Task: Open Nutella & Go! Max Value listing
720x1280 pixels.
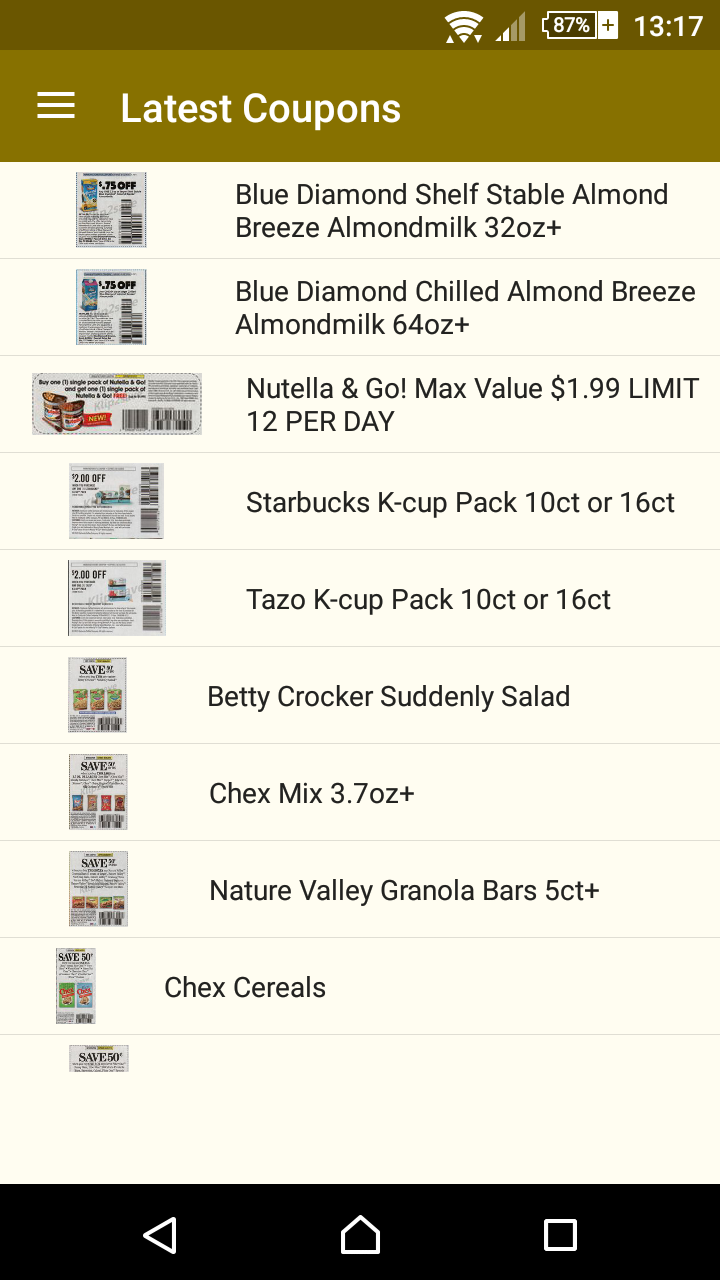Action: [x=360, y=404]
